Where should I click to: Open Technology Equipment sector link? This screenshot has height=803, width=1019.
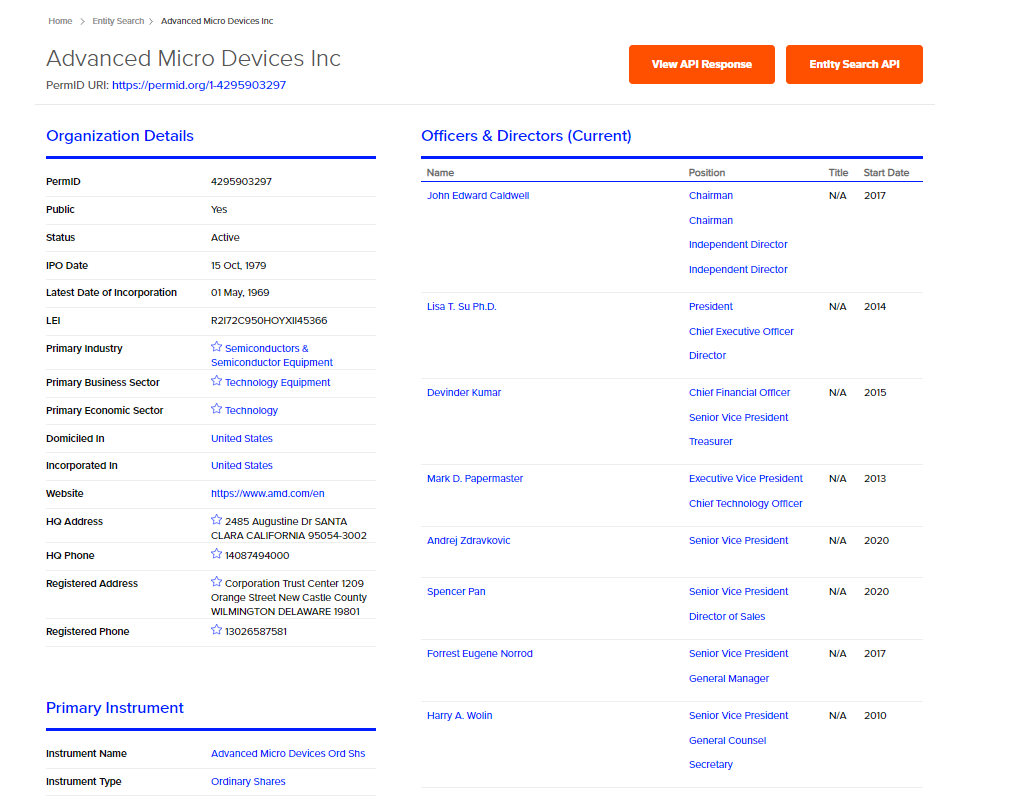tap(277, 383)
